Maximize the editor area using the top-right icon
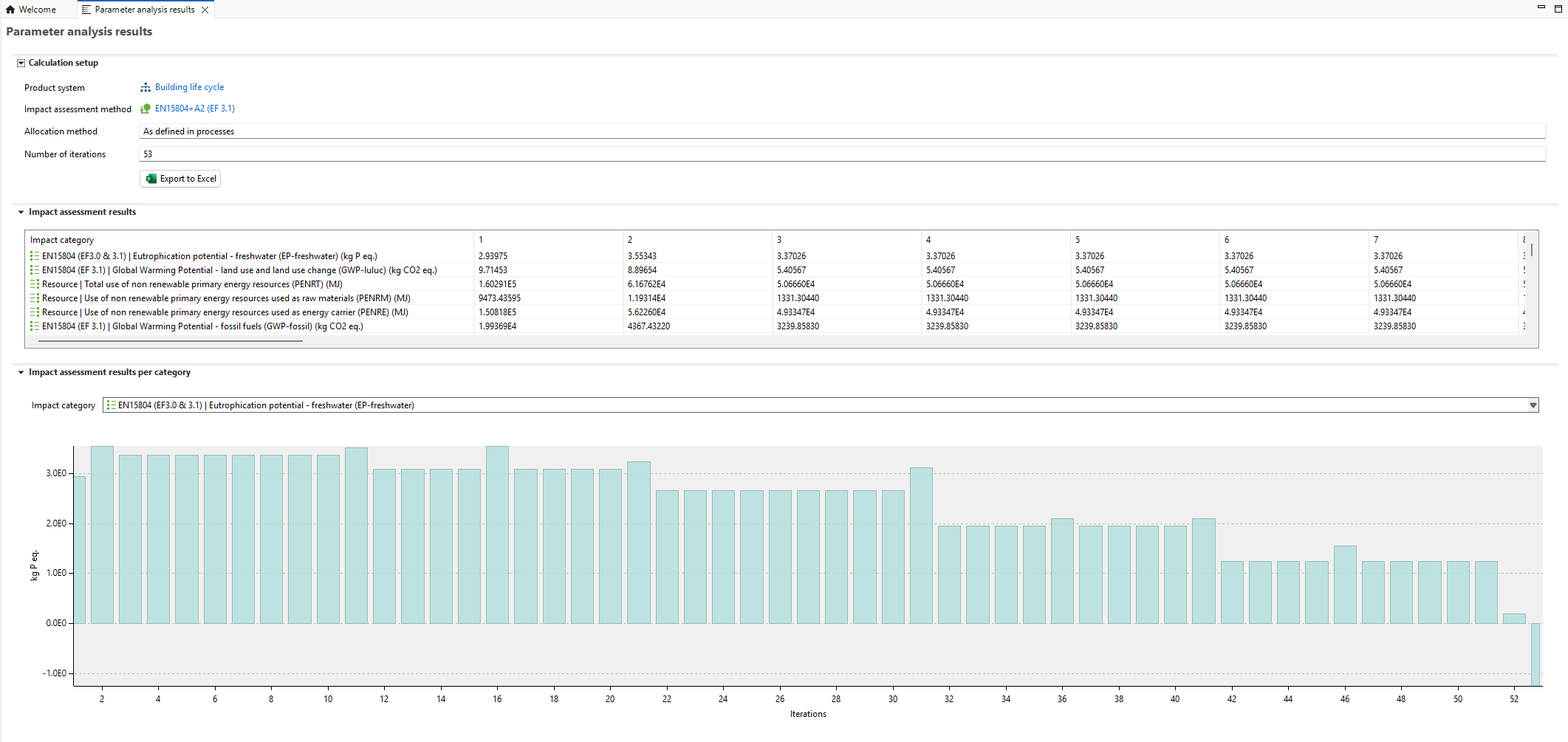 pyautogui.click(x=1558, y=9)
